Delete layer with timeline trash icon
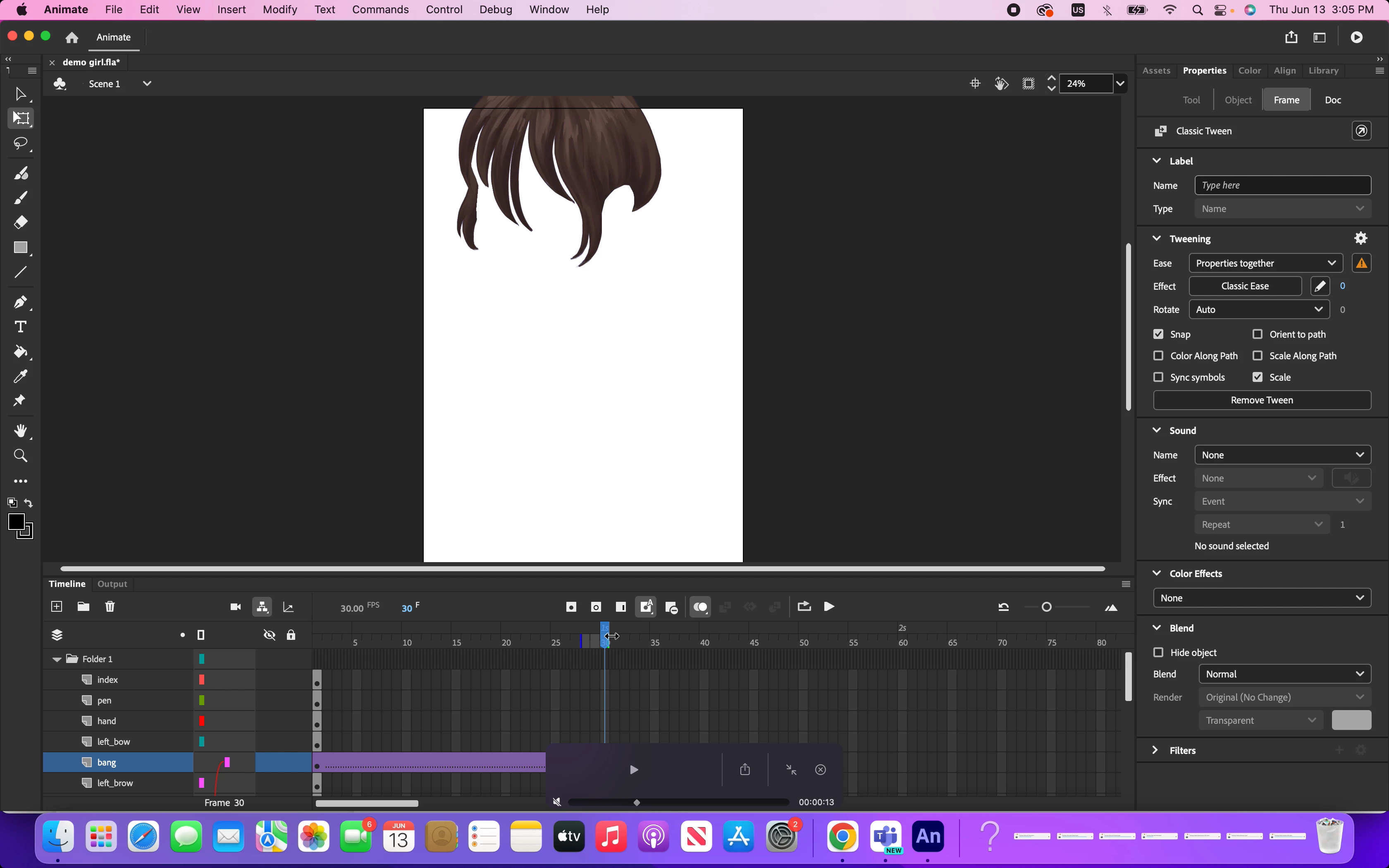Viewport: 1389px width, 868px height. (x=110, y=607)
